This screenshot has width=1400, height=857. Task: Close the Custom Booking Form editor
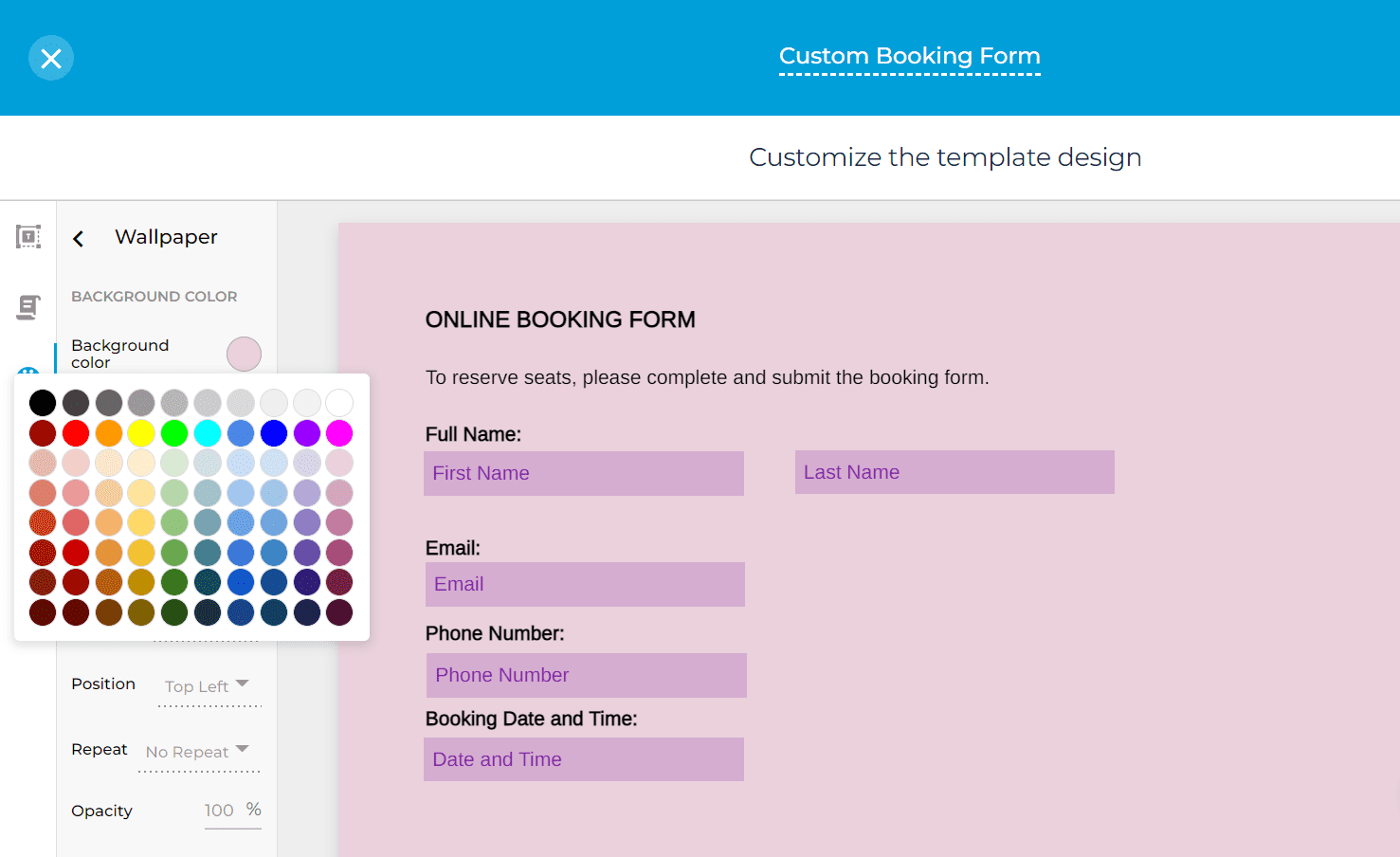(51, 58)
